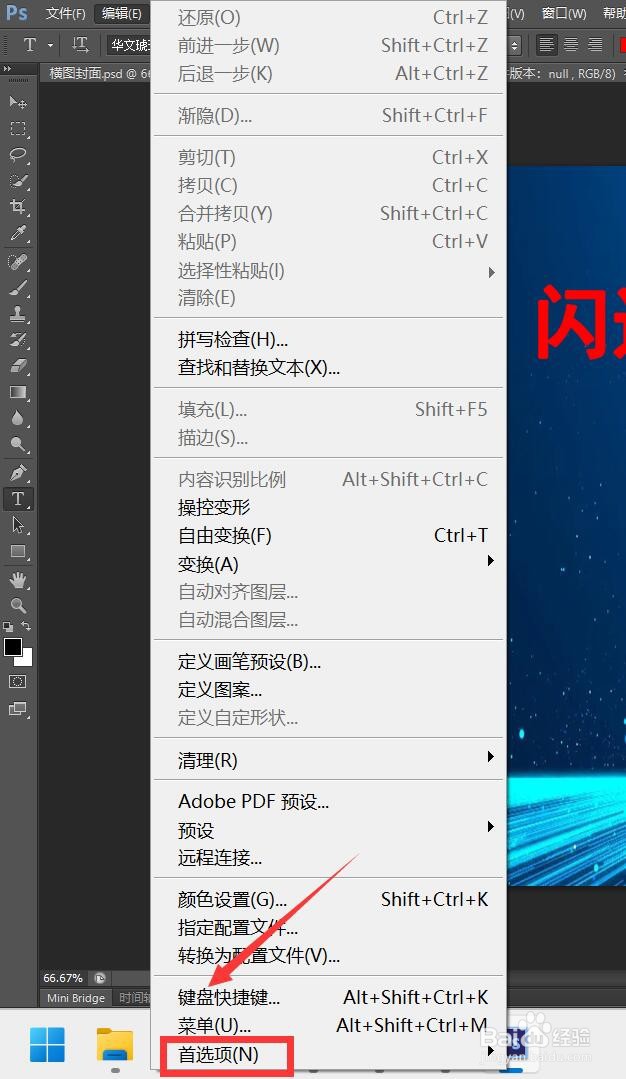This screenshot has width=626, height=1079.
Task: Choose 定义画笔预设(B)... menu item
Action: point(329,662)
